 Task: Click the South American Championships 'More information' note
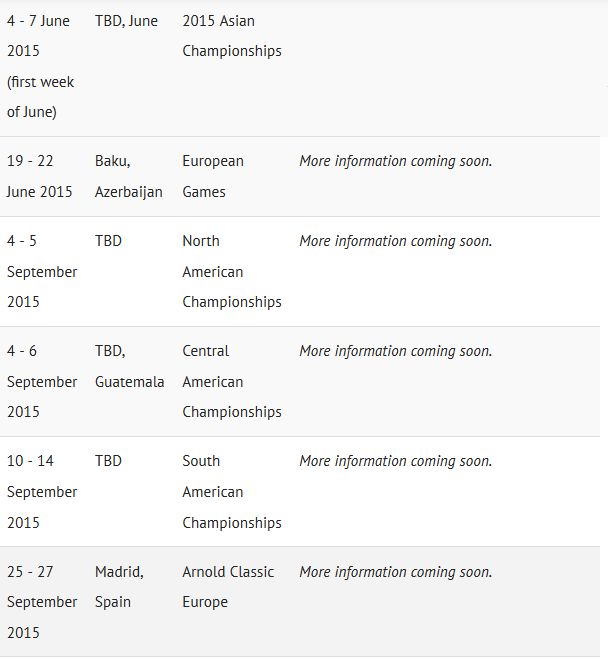point(395,461)
